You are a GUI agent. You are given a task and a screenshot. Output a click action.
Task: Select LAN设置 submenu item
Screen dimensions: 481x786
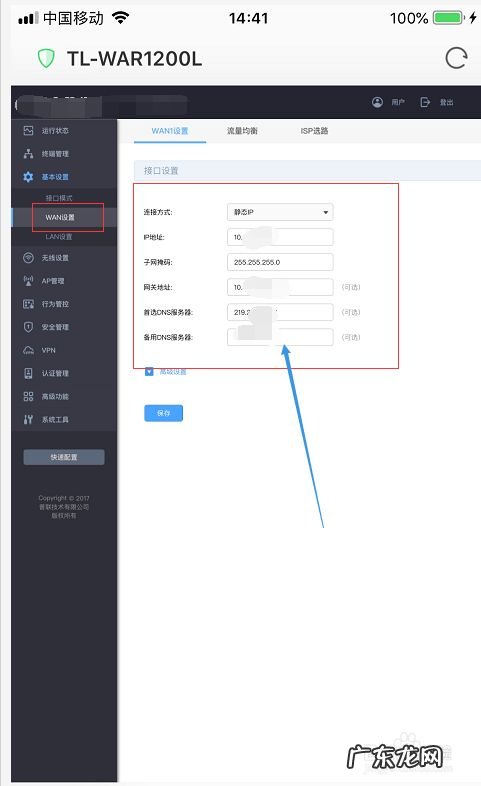point(59,237)
